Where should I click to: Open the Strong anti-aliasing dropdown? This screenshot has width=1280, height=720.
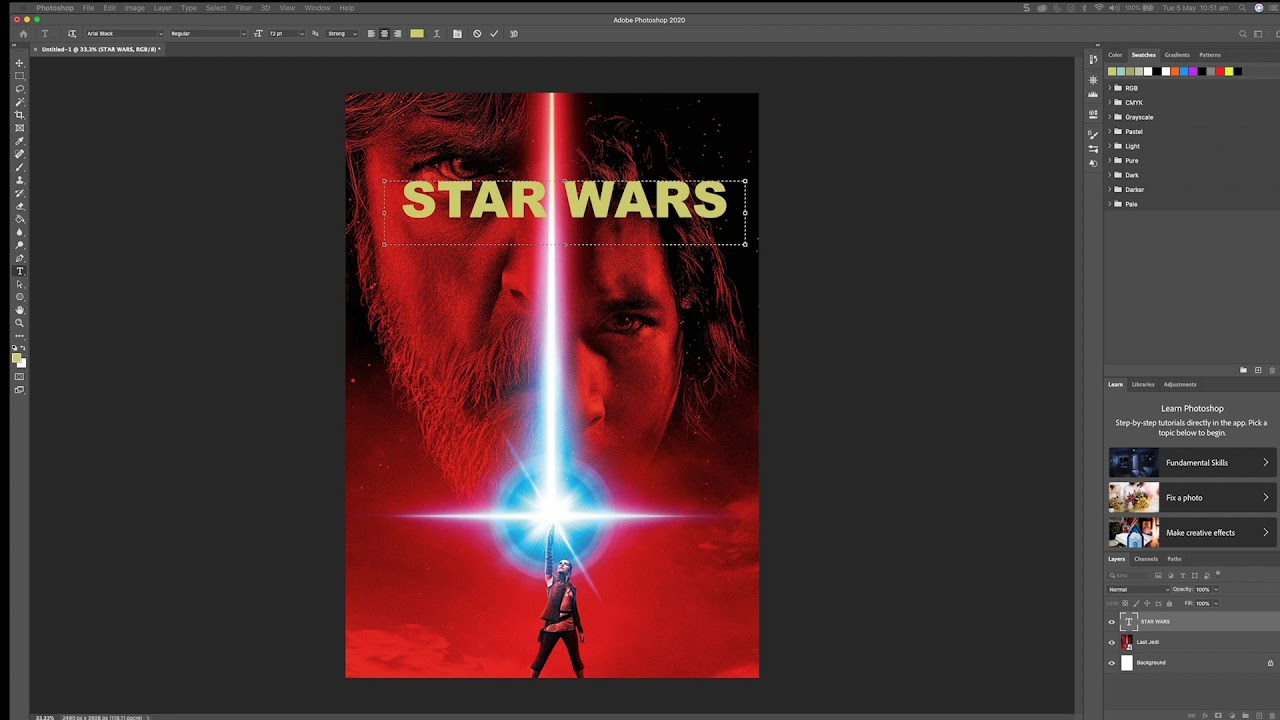click(342, 34)
